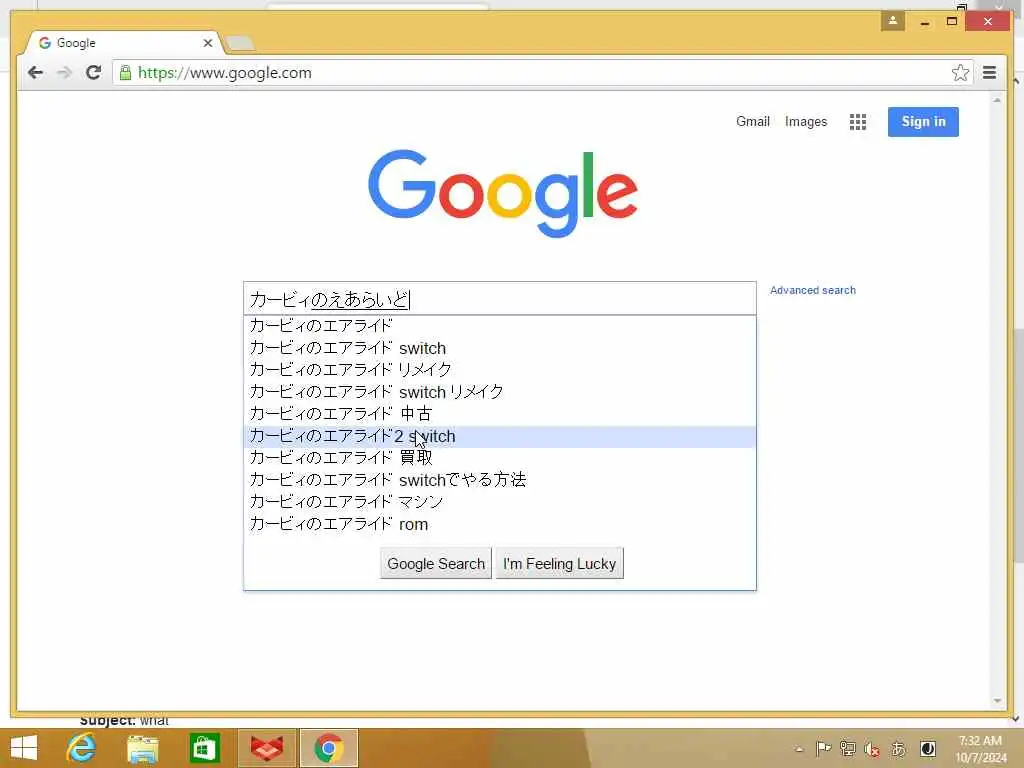
Task: Bookmark this page with the star icon
Action: point(960,72)
